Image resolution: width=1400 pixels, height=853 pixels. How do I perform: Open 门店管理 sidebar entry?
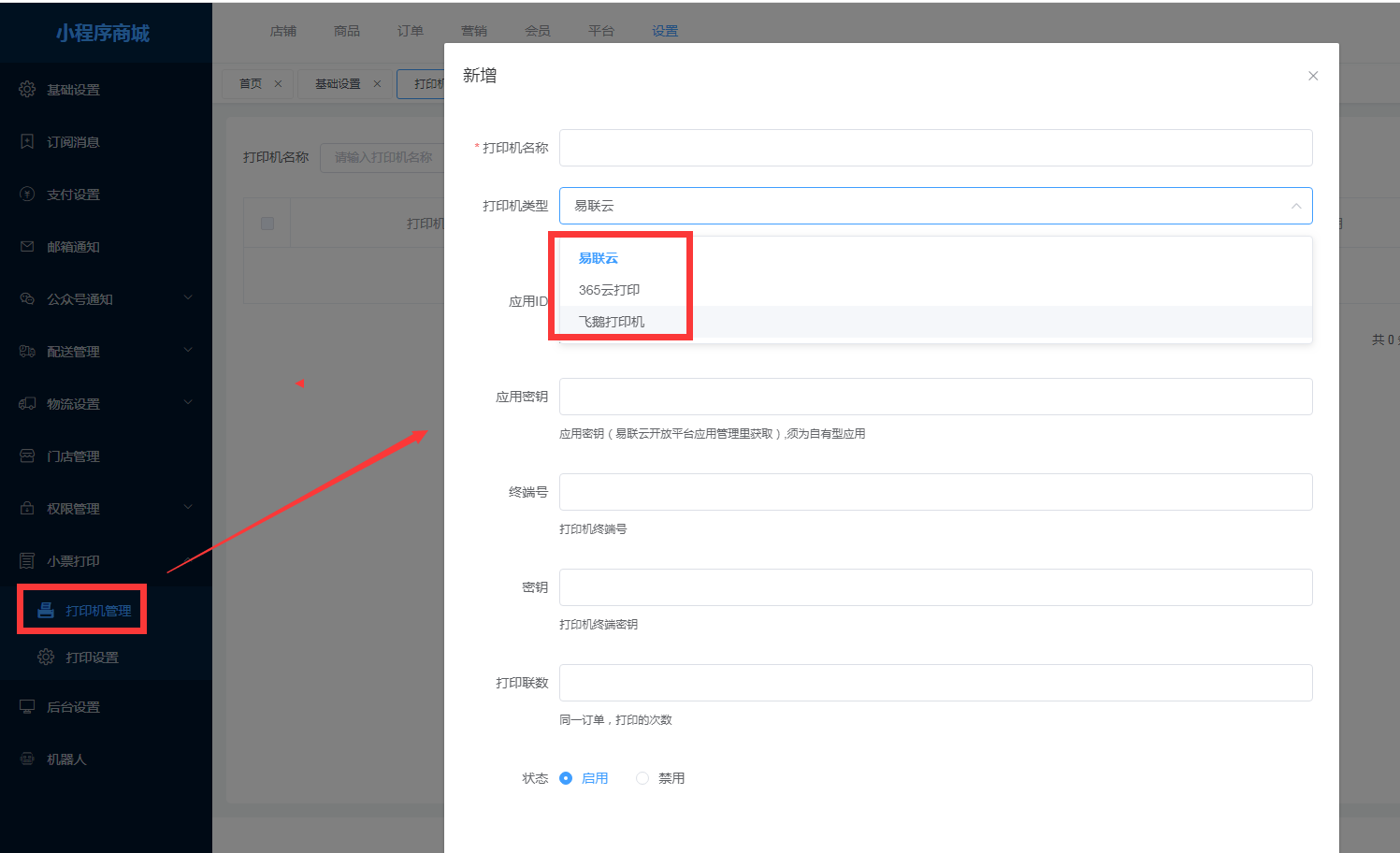click(73, 456)
